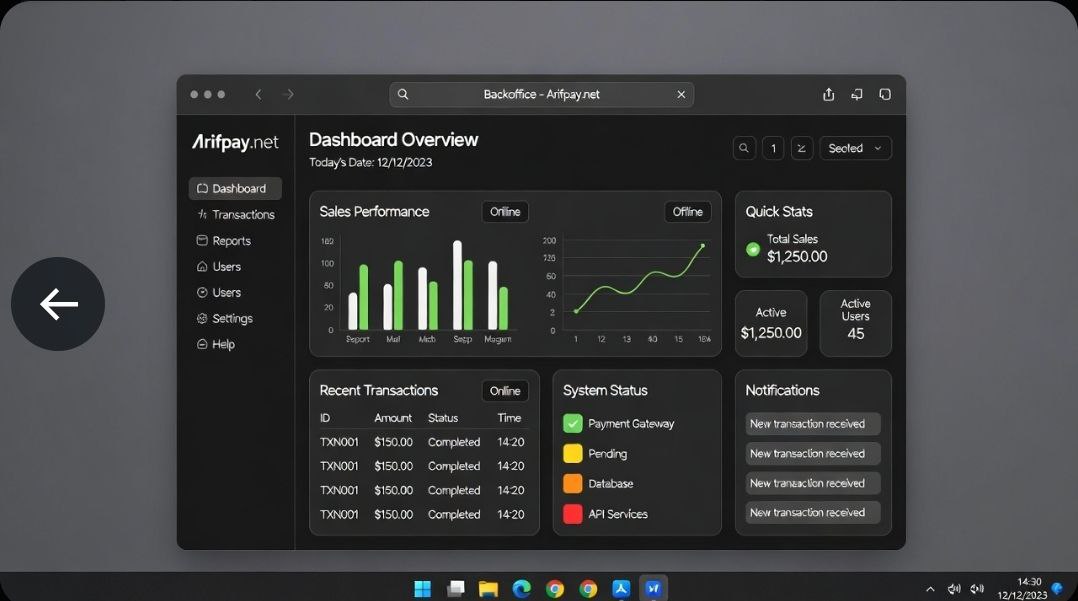Click the first New transaction received notification
This screenshot has height=601, width=1078.
813,424
